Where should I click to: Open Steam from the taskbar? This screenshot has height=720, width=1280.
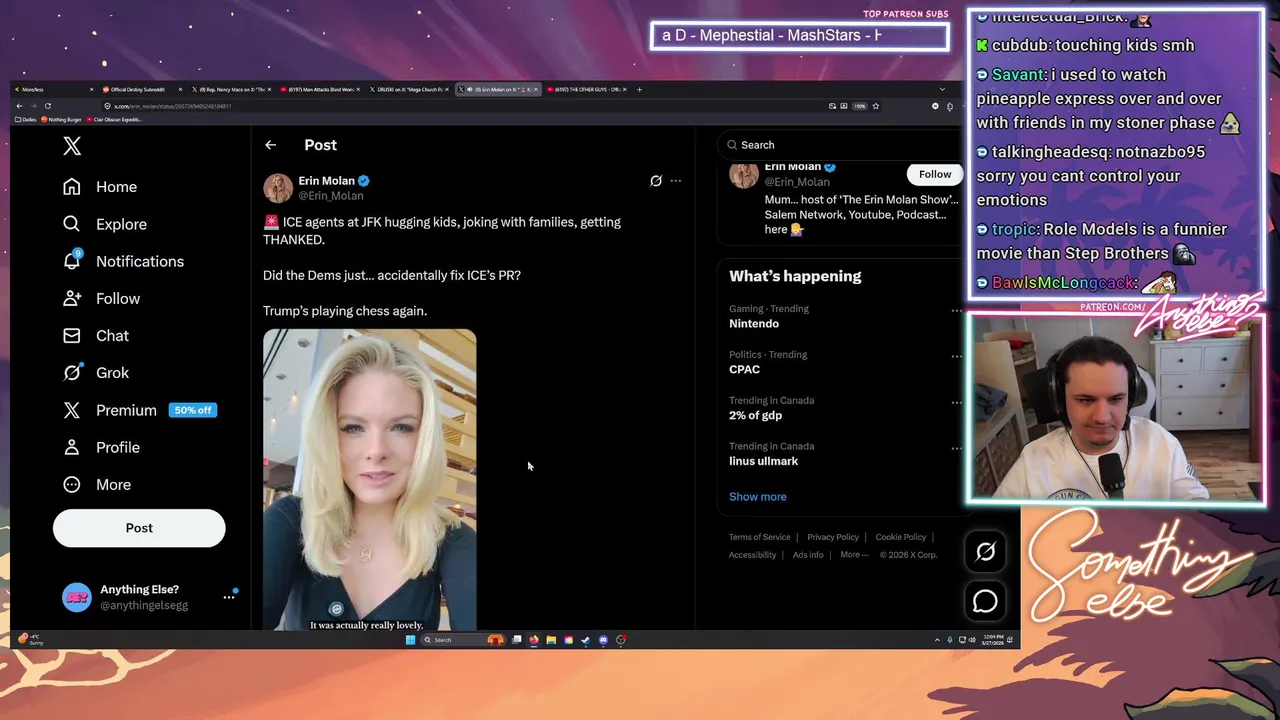pos(586,640)
